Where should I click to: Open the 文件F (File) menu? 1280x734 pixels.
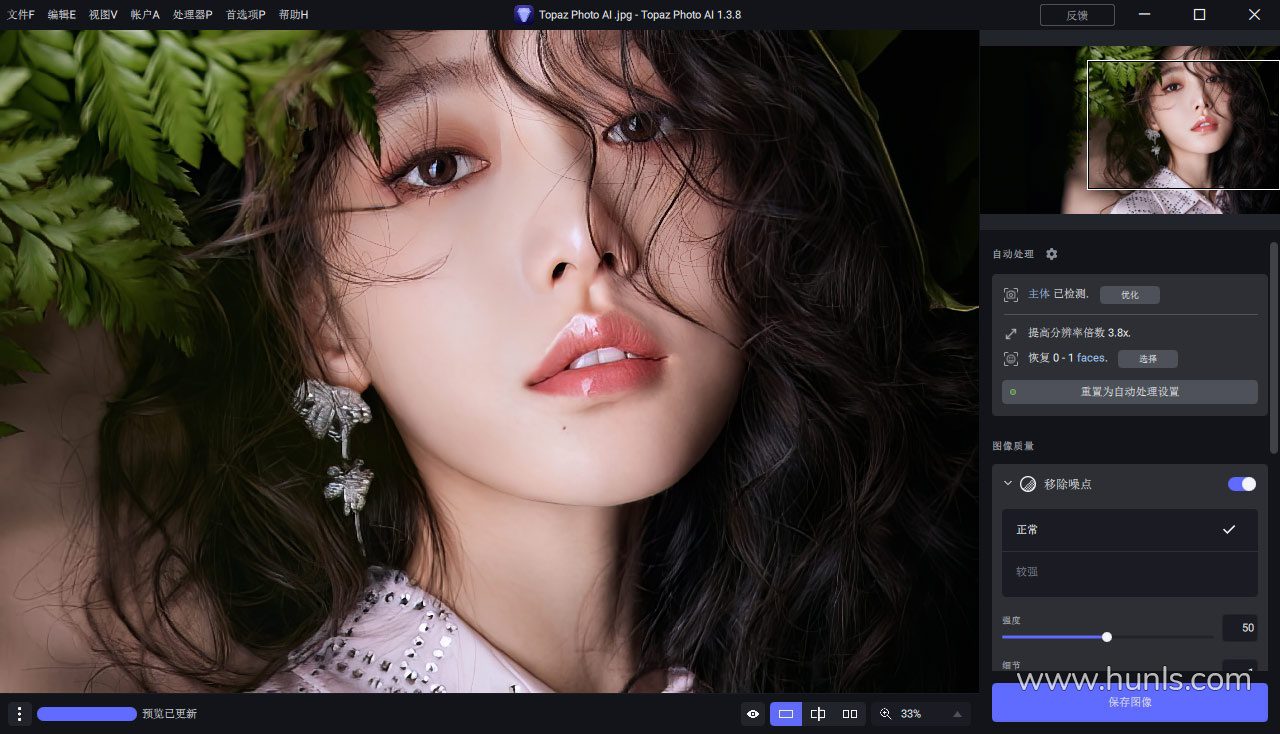click(x=20, y=15)
